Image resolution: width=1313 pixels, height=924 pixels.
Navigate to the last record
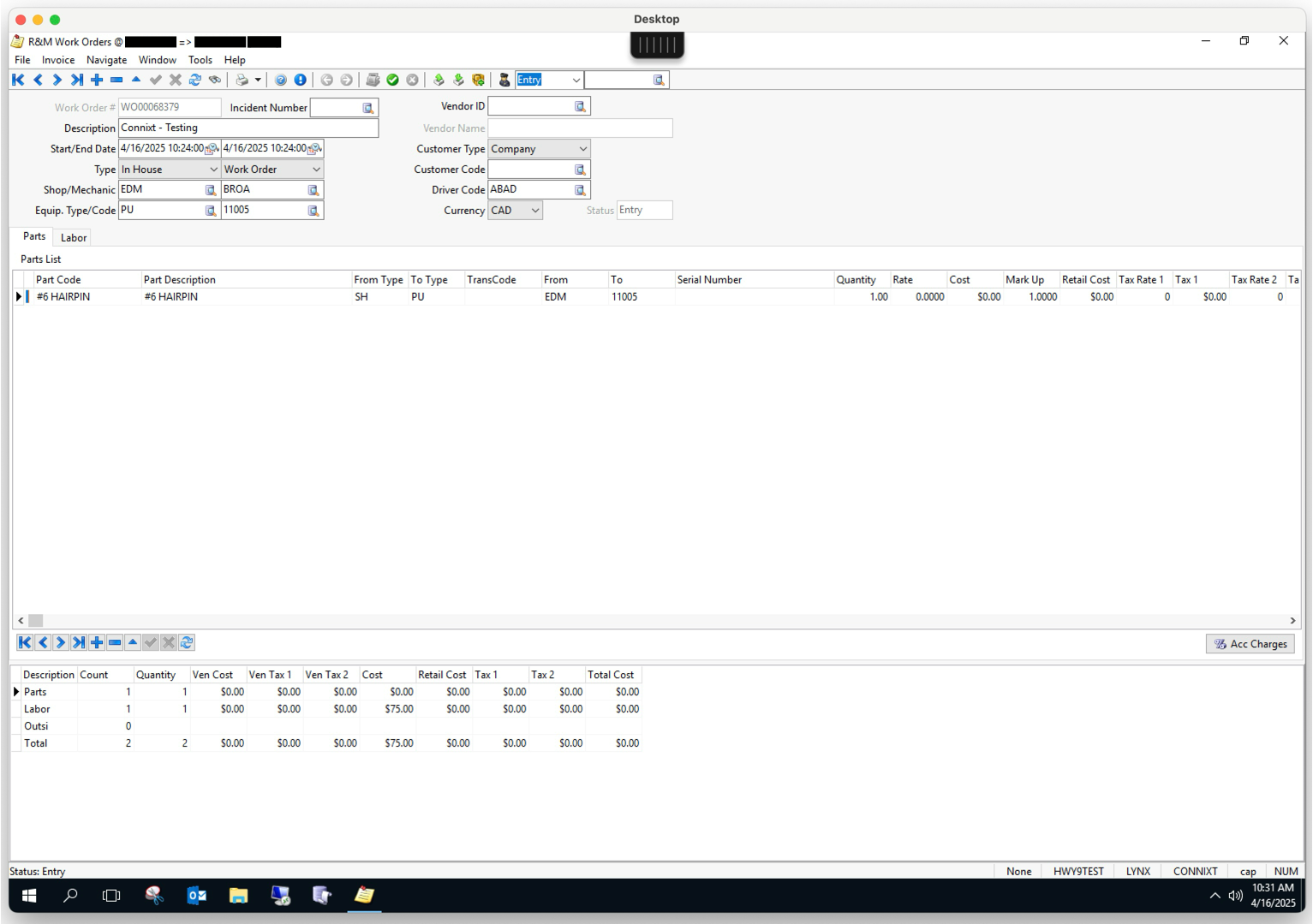tap(76, 80)
